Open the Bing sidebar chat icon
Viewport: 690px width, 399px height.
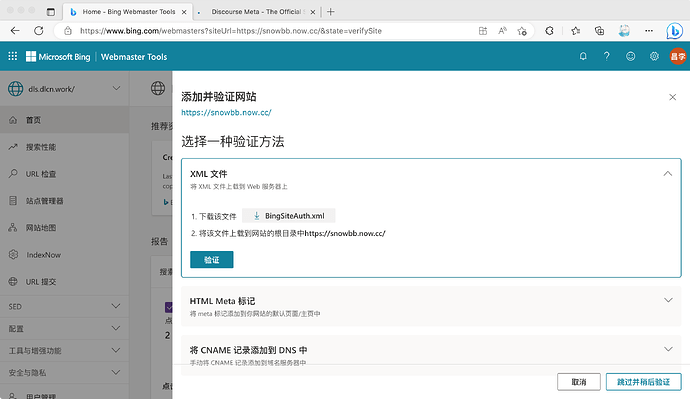point(674,31)
